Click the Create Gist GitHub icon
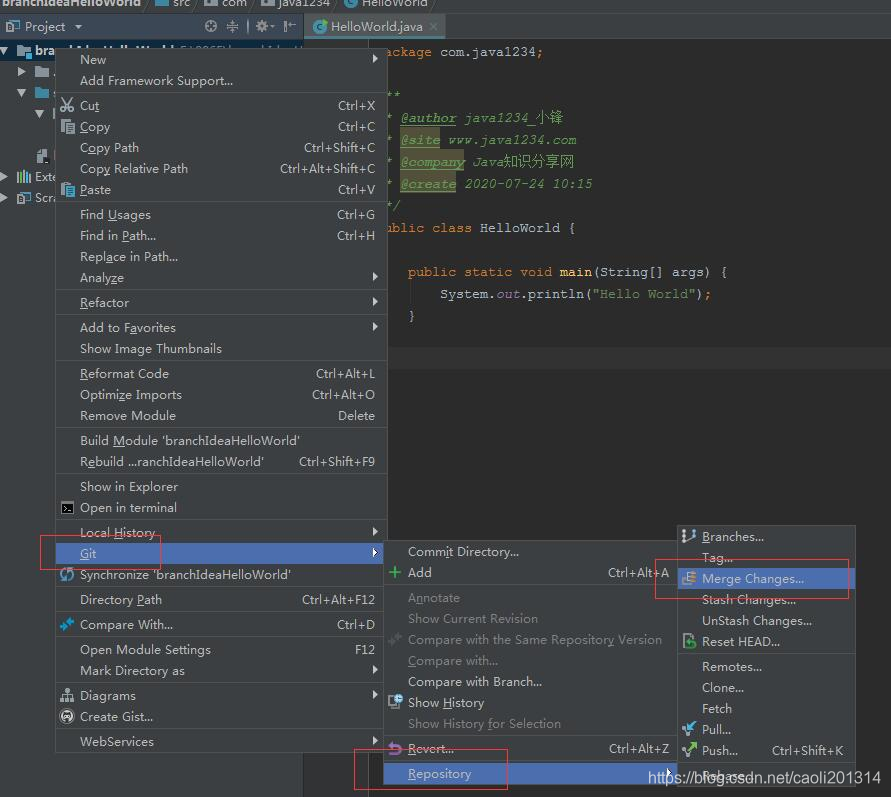The width and height of the screenshot is (891, 797). point(67,716)
